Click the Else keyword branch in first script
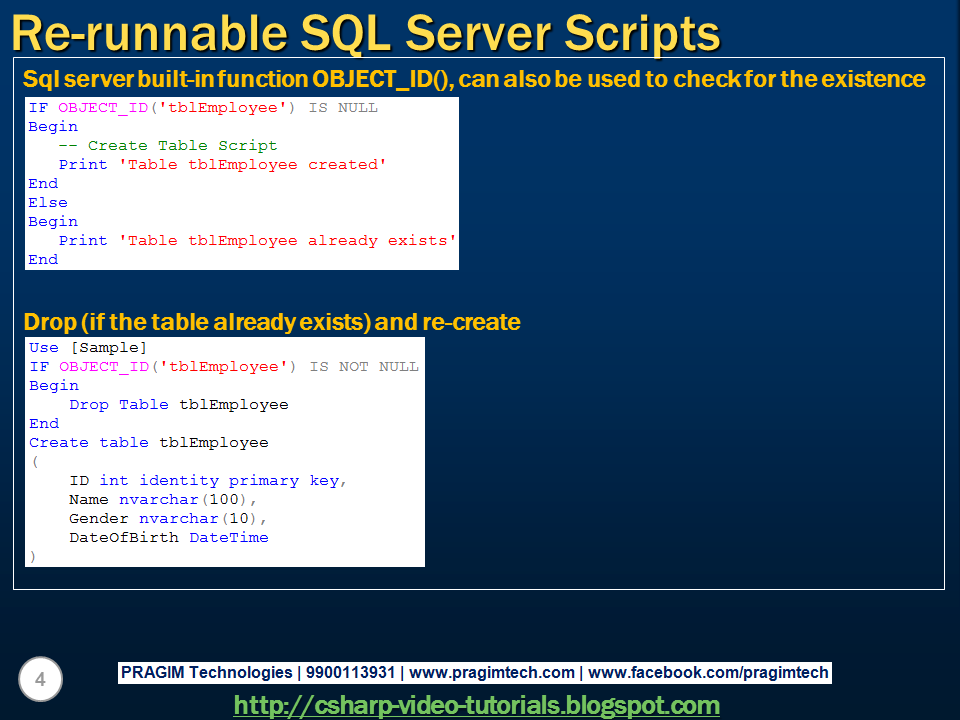The width and height of the screenshot is (960, 720). click(46, 202)
